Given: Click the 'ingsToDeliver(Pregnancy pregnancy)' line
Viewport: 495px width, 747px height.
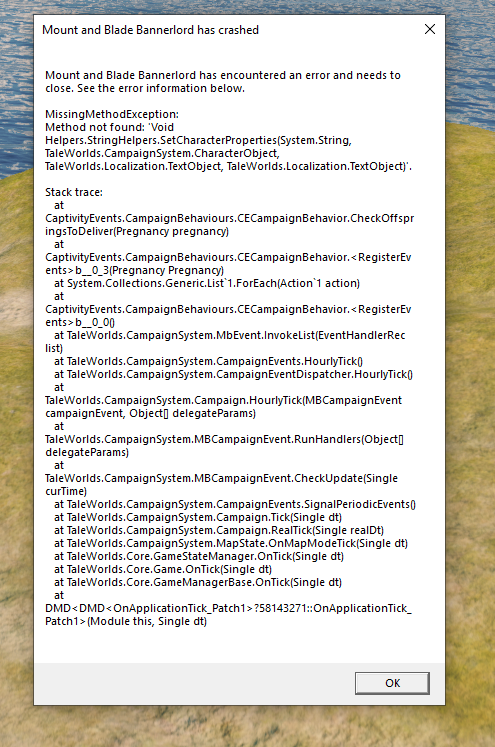Looking at the screenshot, I should [x=137, y=232].
